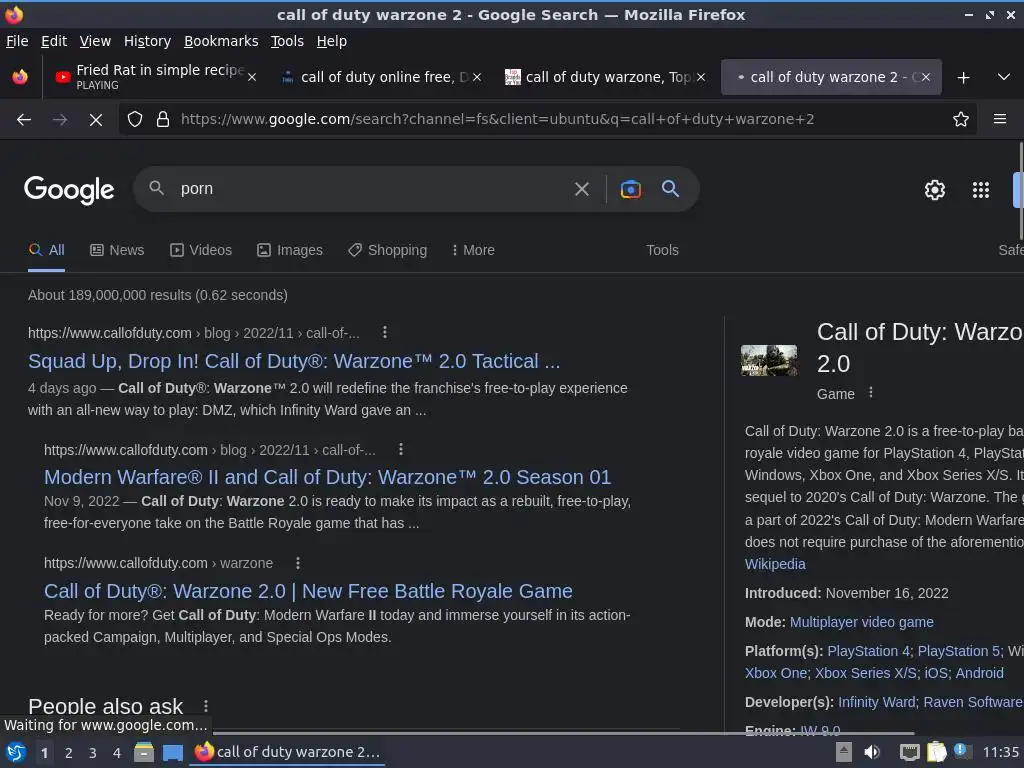Open Google apps grid

(x=981, y=190)
